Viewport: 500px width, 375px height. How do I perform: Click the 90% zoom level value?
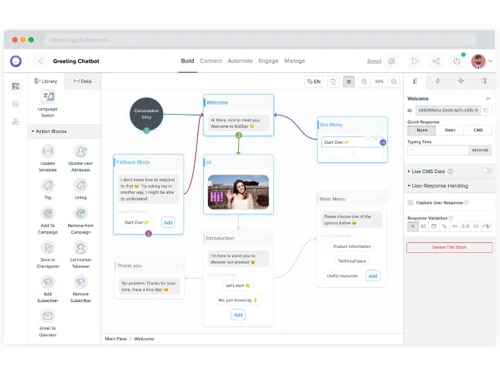(x=379, y=81)
